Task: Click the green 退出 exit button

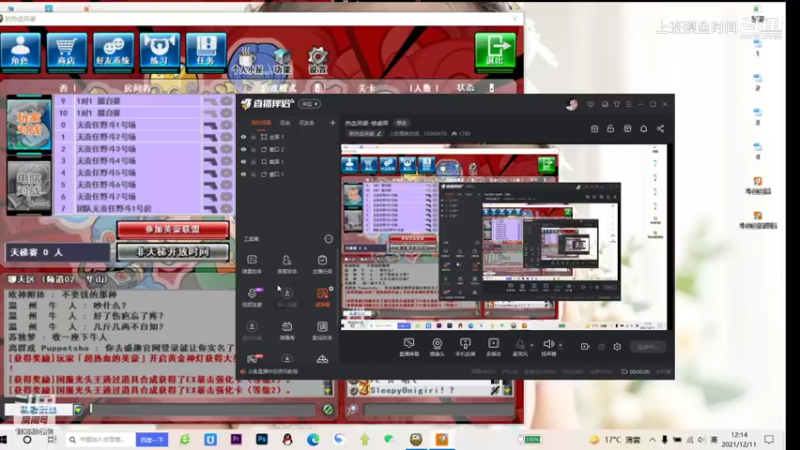Action: click(495, 50)
